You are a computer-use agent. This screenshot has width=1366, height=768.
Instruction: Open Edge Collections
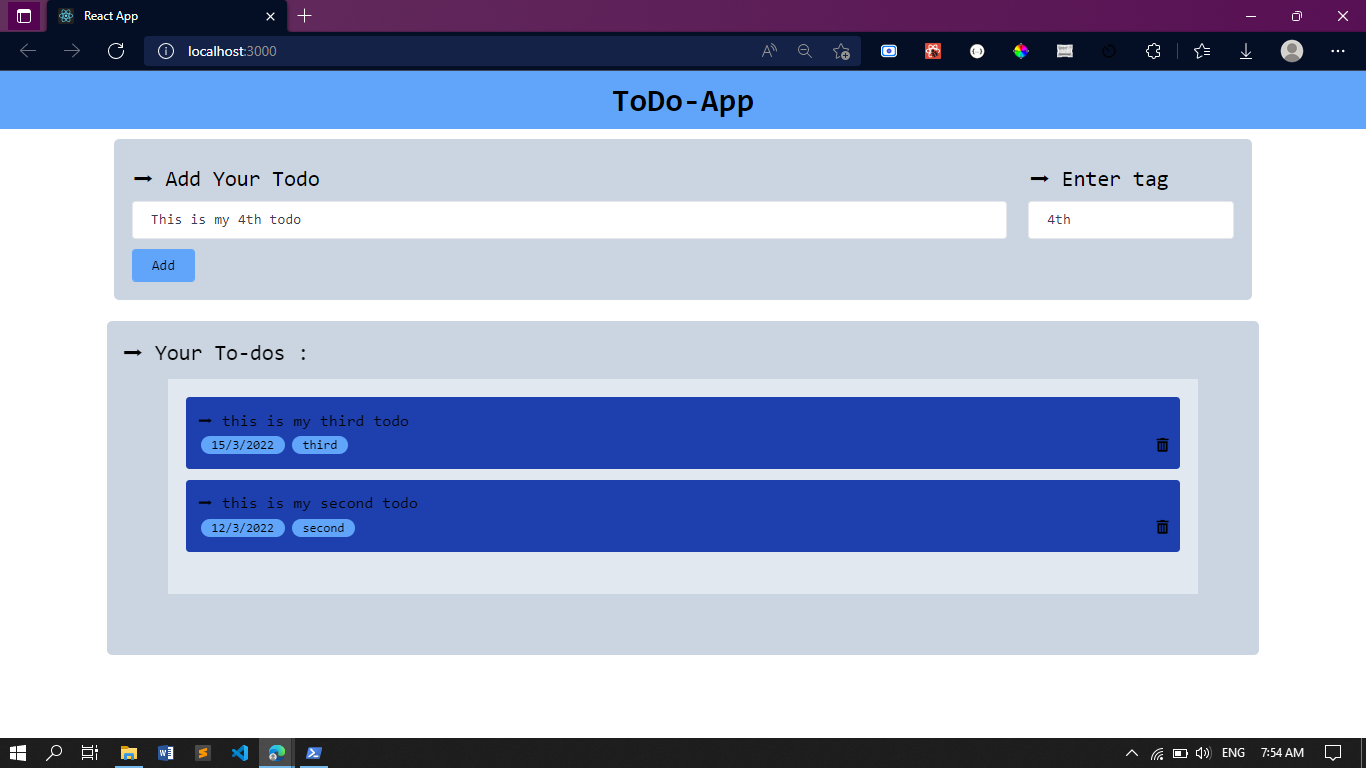coord(1201,51)
